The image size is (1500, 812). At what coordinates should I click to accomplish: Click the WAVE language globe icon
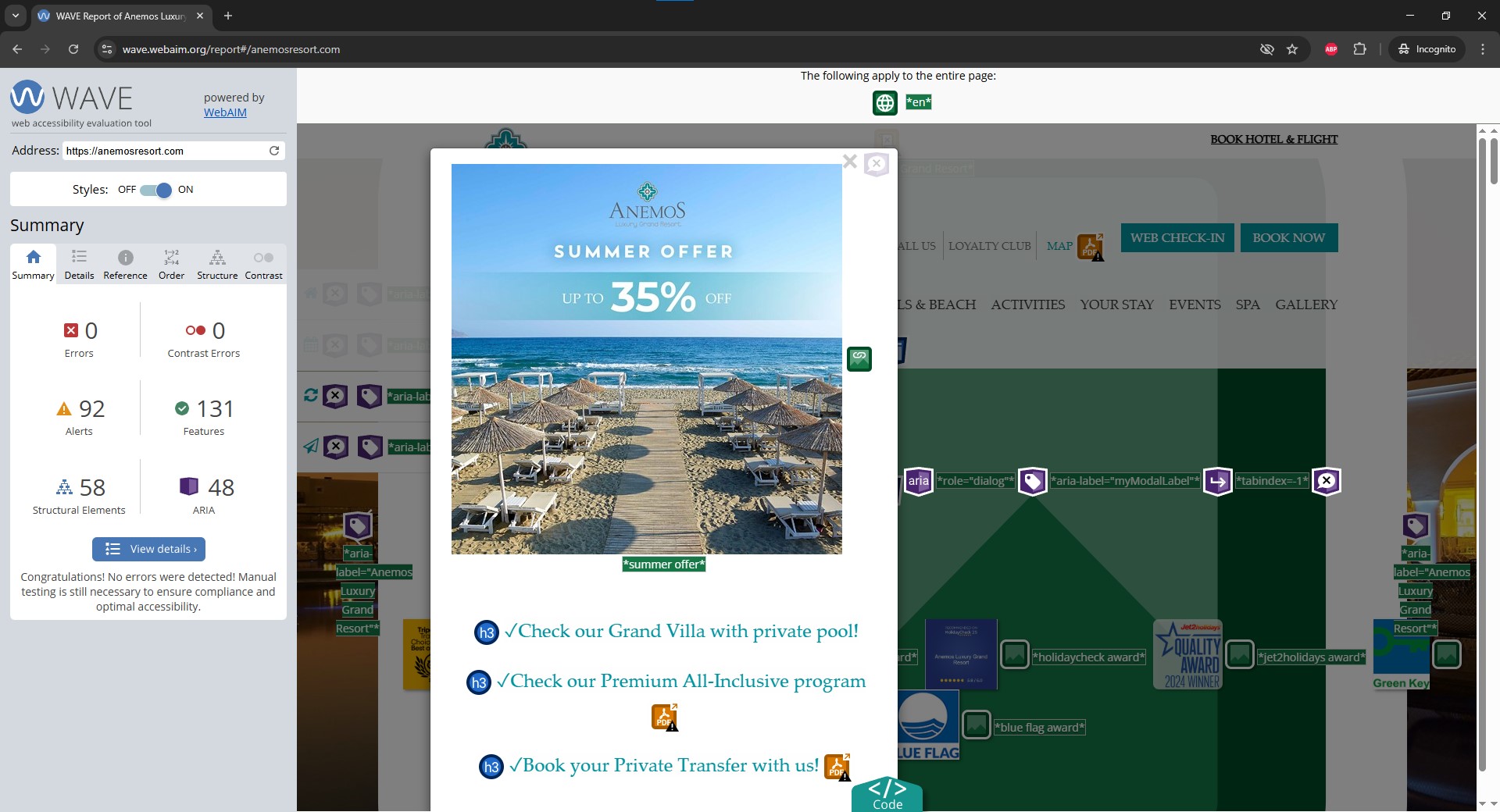[x=885, y=102]
